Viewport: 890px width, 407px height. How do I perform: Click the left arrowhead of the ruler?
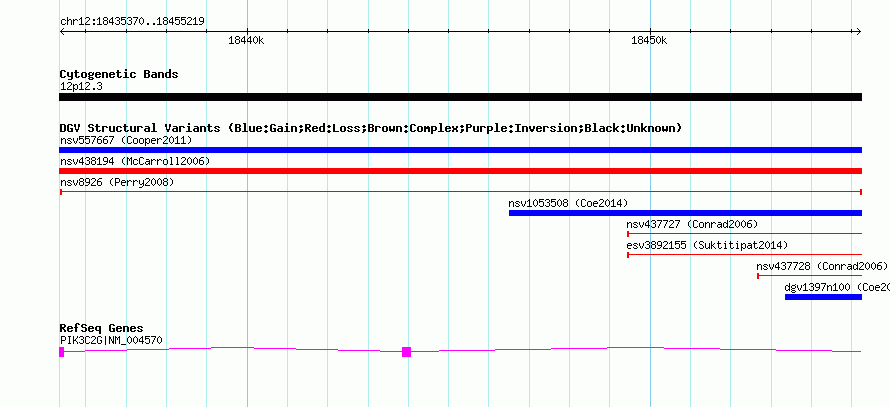click(x=62, y=32)
